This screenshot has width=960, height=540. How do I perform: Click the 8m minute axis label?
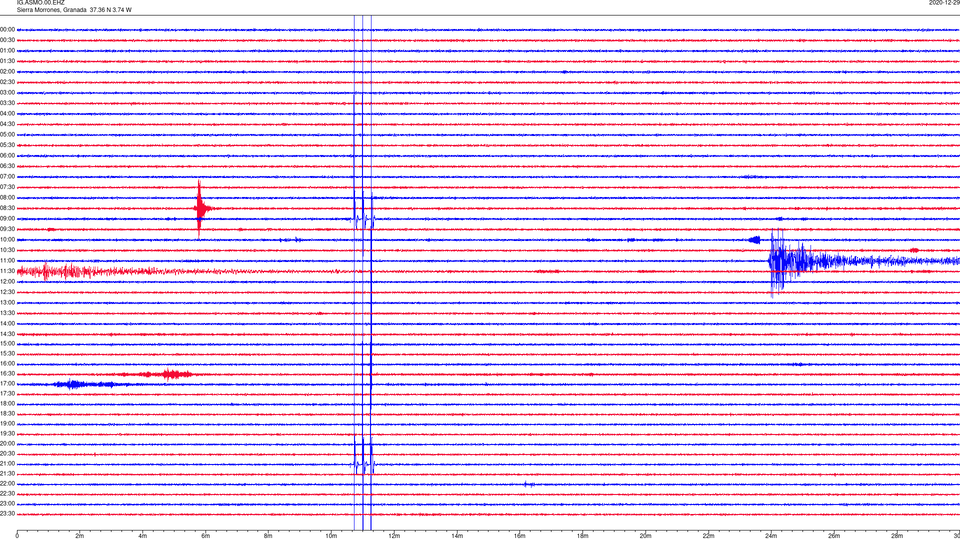[x=268, y=536]
